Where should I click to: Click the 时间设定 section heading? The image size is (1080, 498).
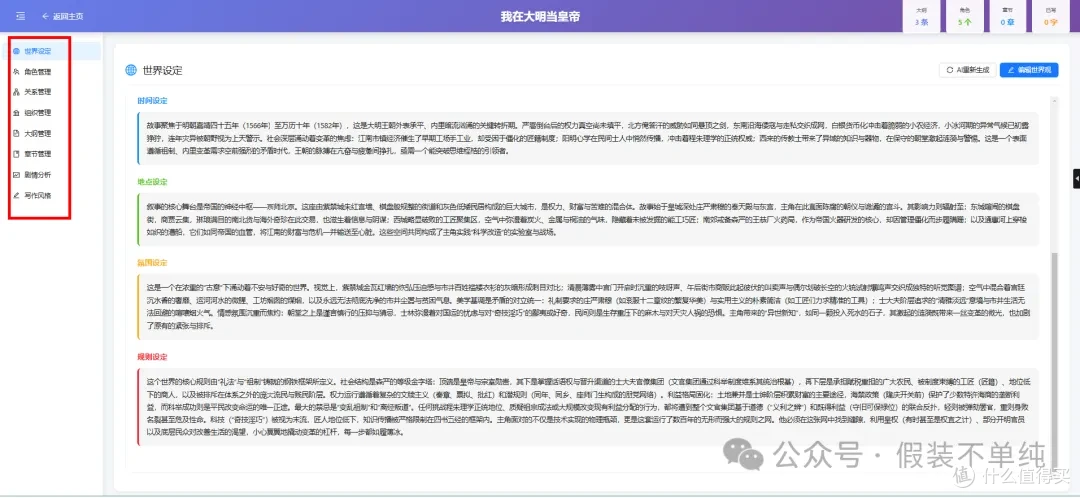coord(152,101)
